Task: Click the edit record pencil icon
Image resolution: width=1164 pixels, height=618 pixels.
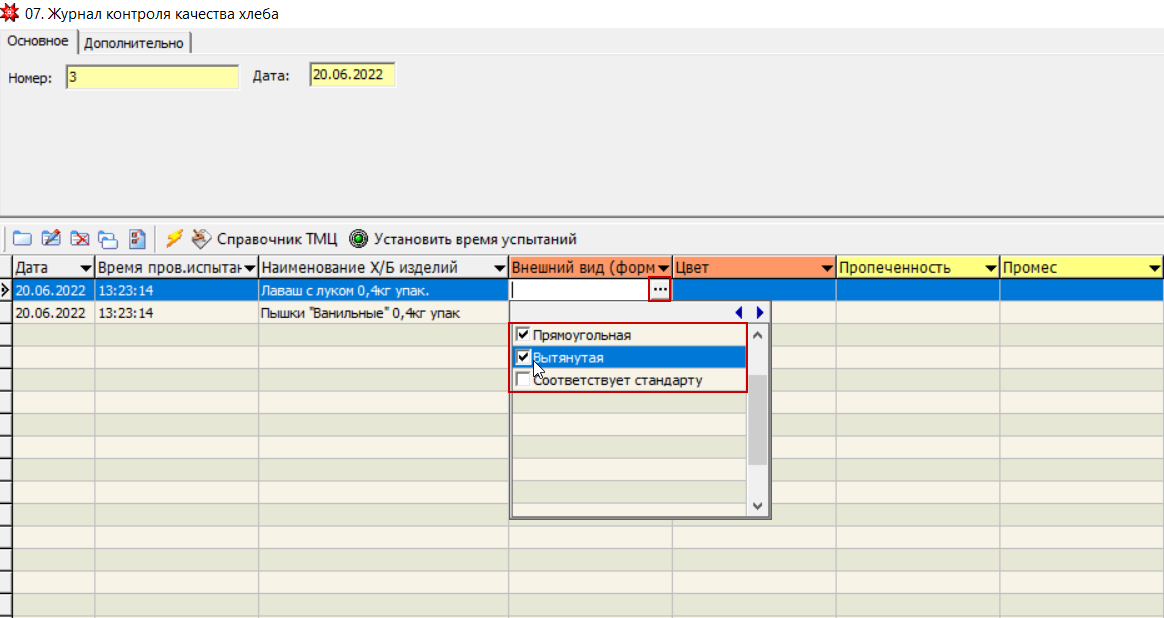Action: click(x=51, y=239)
